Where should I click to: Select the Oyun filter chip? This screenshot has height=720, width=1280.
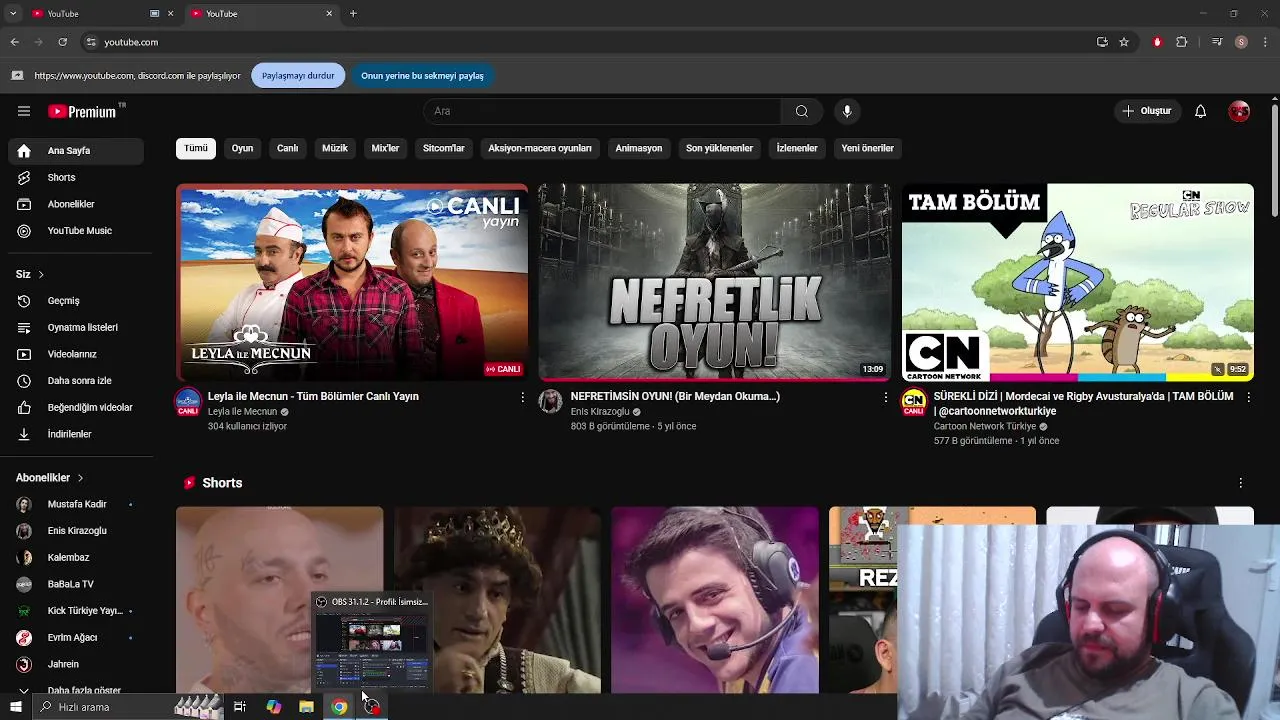242,148
